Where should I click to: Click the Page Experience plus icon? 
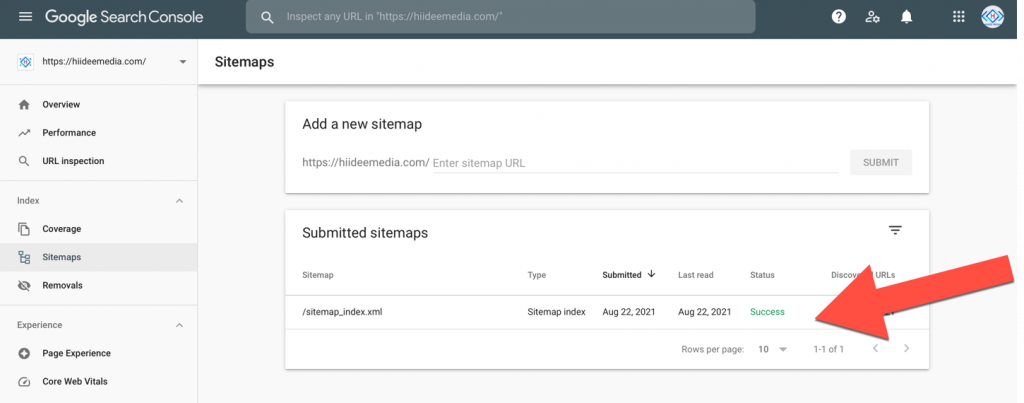point(24,353)
